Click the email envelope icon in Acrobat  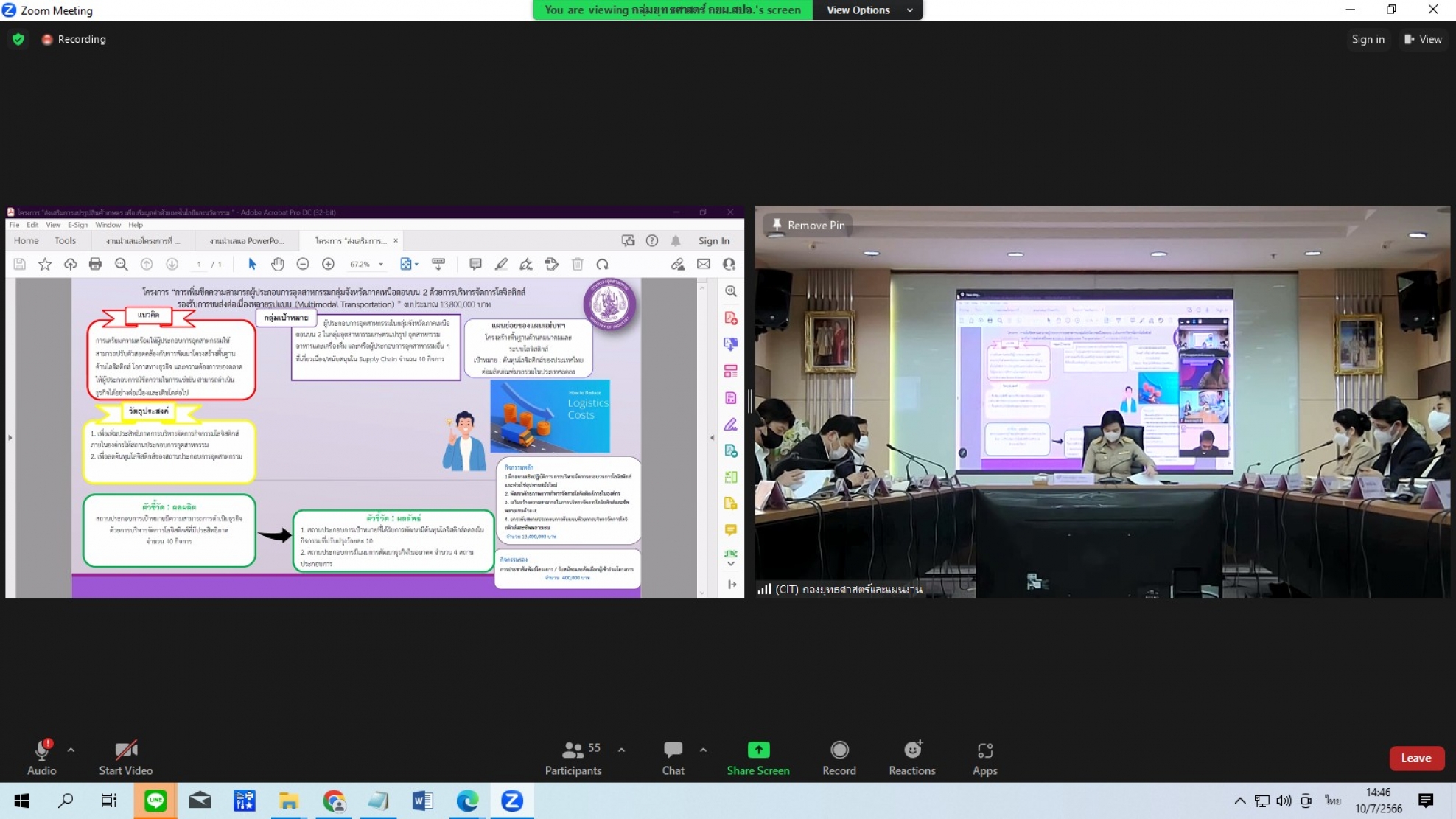click(704, 264)
